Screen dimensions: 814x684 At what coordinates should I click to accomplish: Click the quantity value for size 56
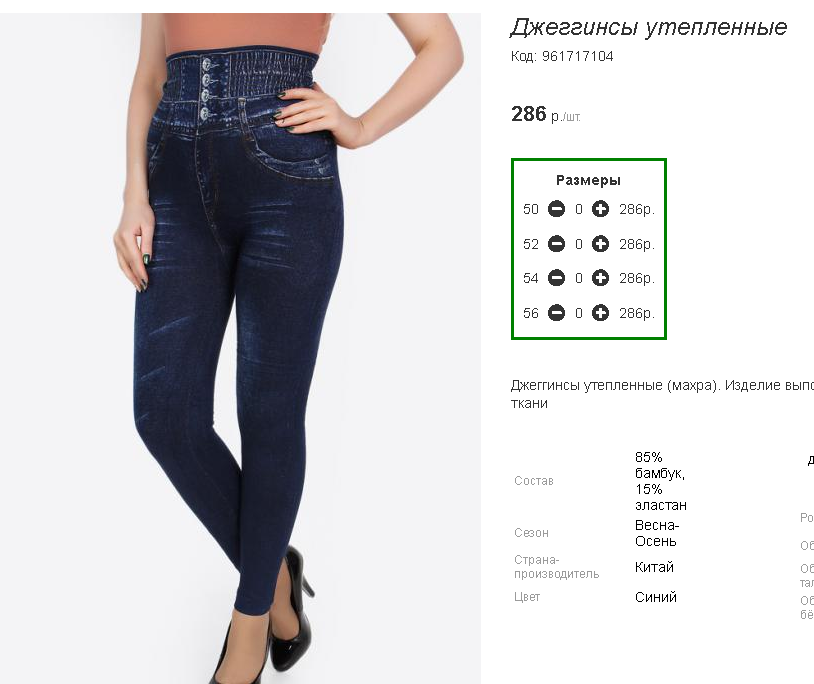tap(578, 313)
